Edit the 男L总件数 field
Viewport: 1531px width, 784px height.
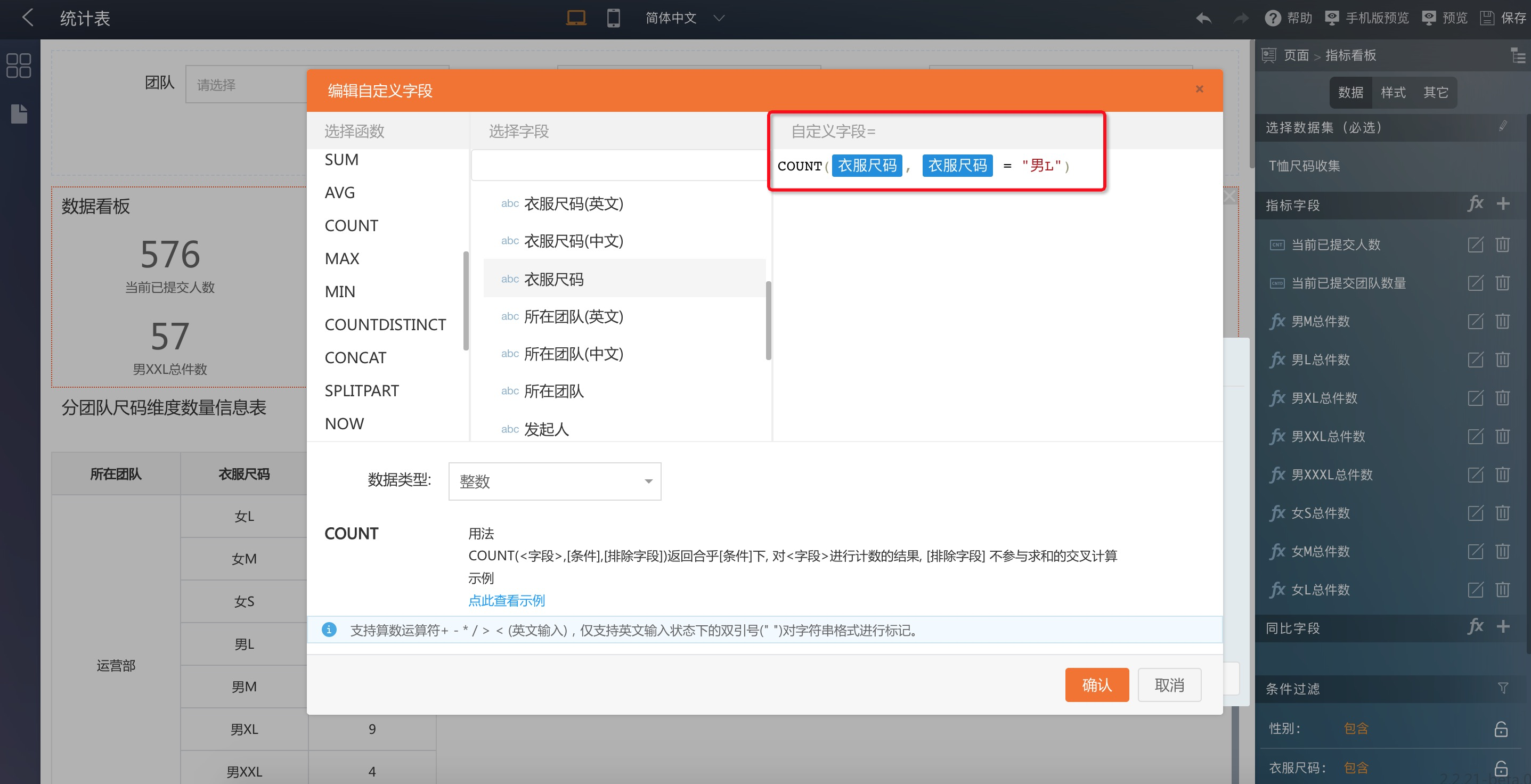tap(1475, 360)
